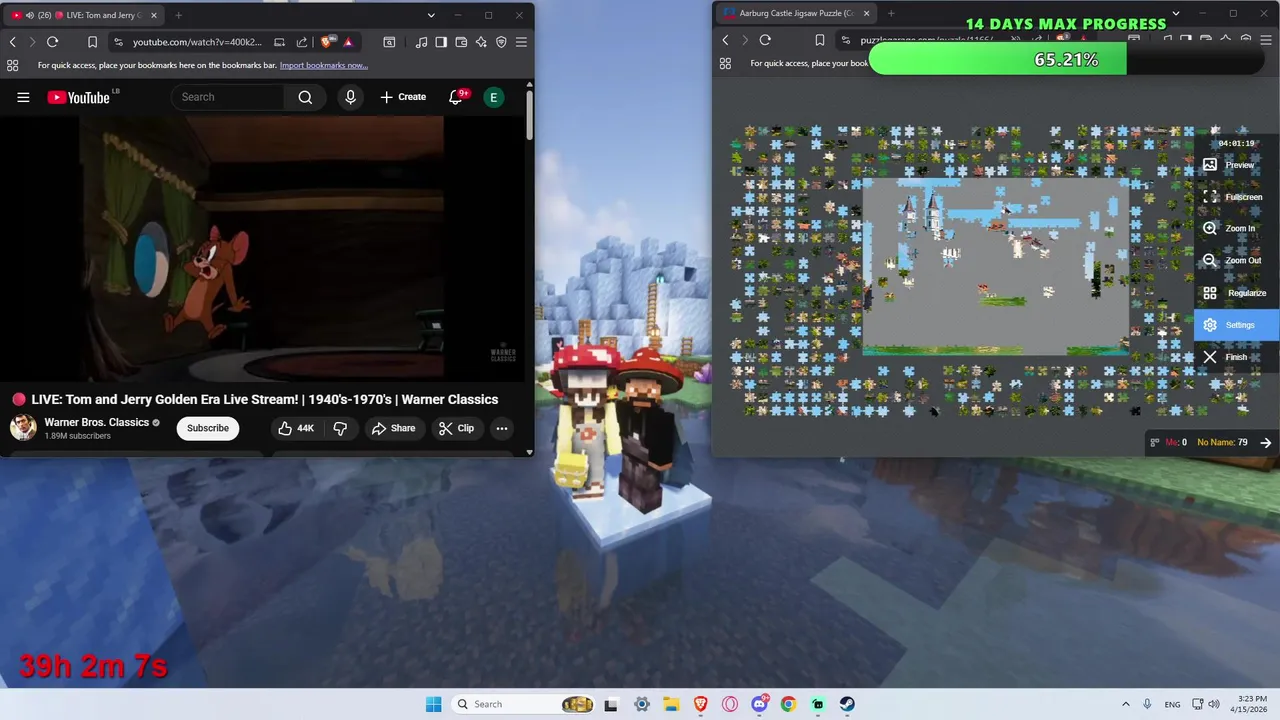Screen dimensions: 1280x720
Task: Reload the YouTube page
Action: (x=52, y=42)
